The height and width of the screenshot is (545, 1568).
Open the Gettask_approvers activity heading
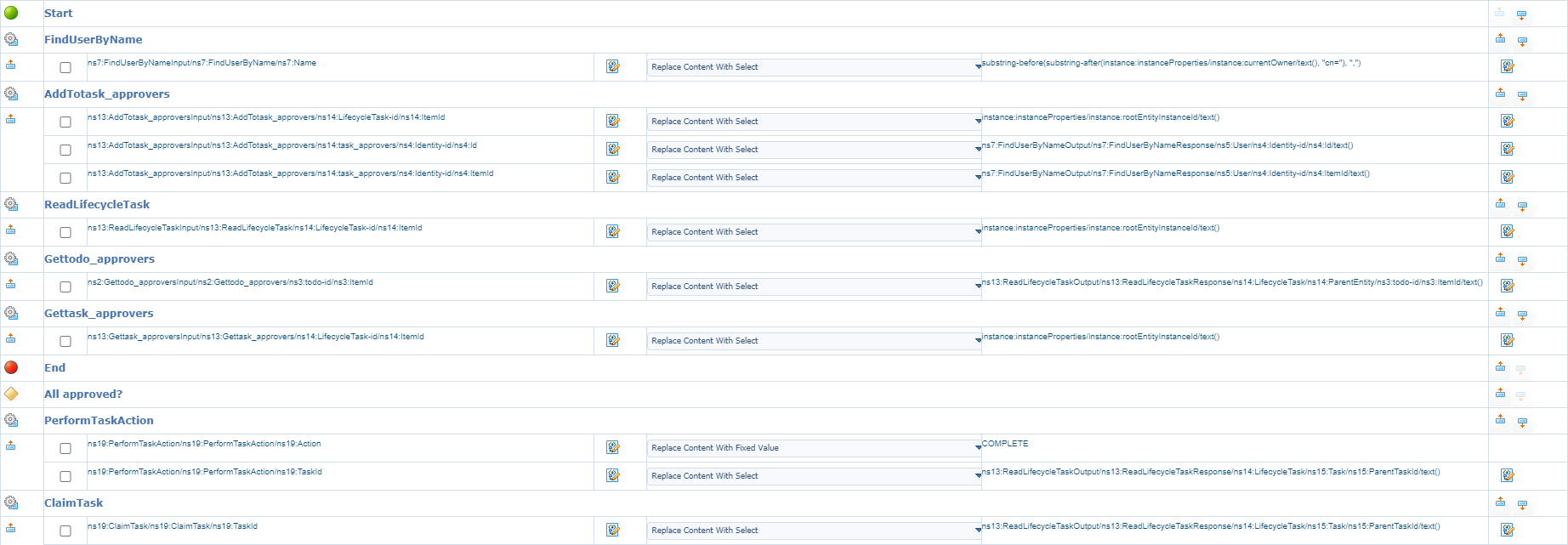[x=99, y=313]
